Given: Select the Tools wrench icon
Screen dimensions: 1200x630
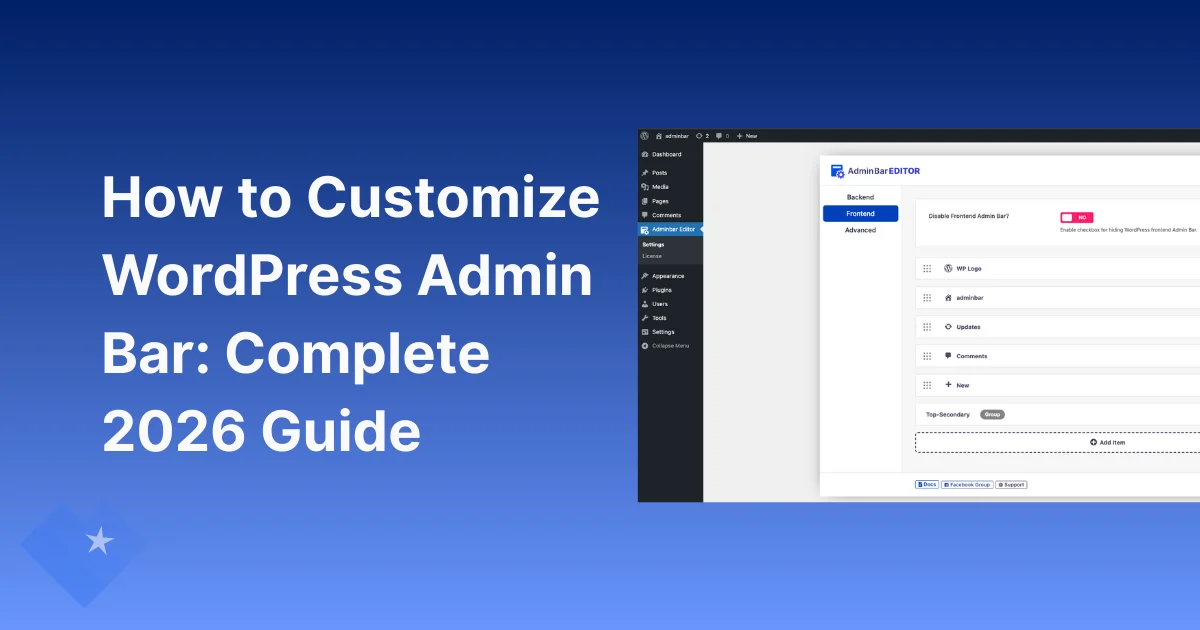Looking at the screenshot, I should tap(645, 318).
